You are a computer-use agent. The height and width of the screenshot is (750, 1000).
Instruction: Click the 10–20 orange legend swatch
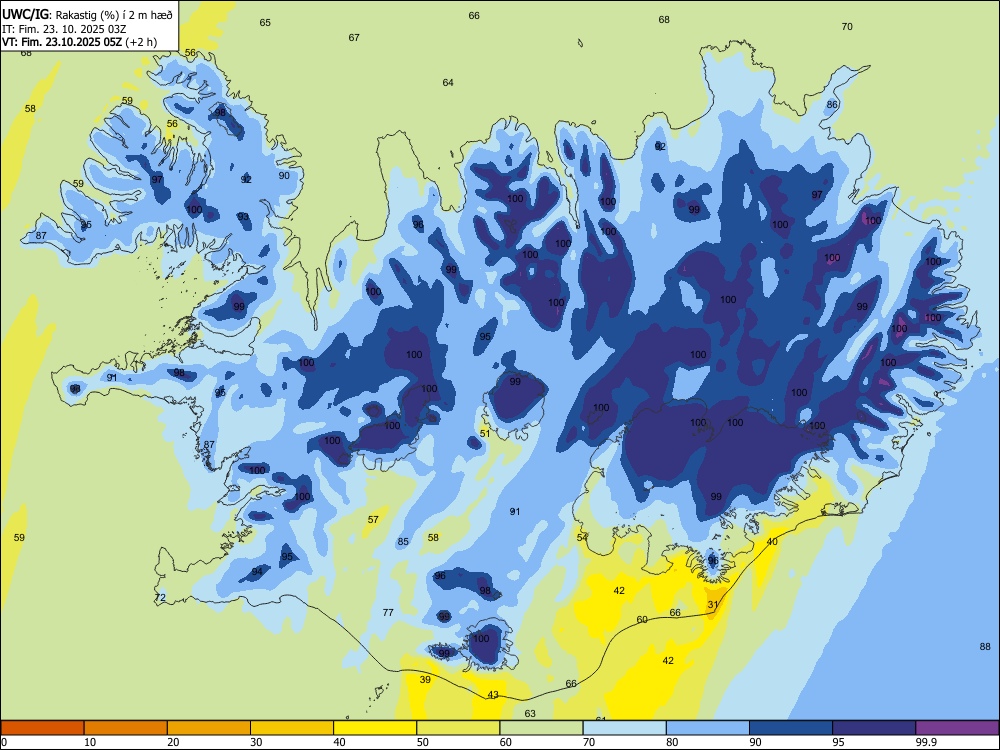126,728
